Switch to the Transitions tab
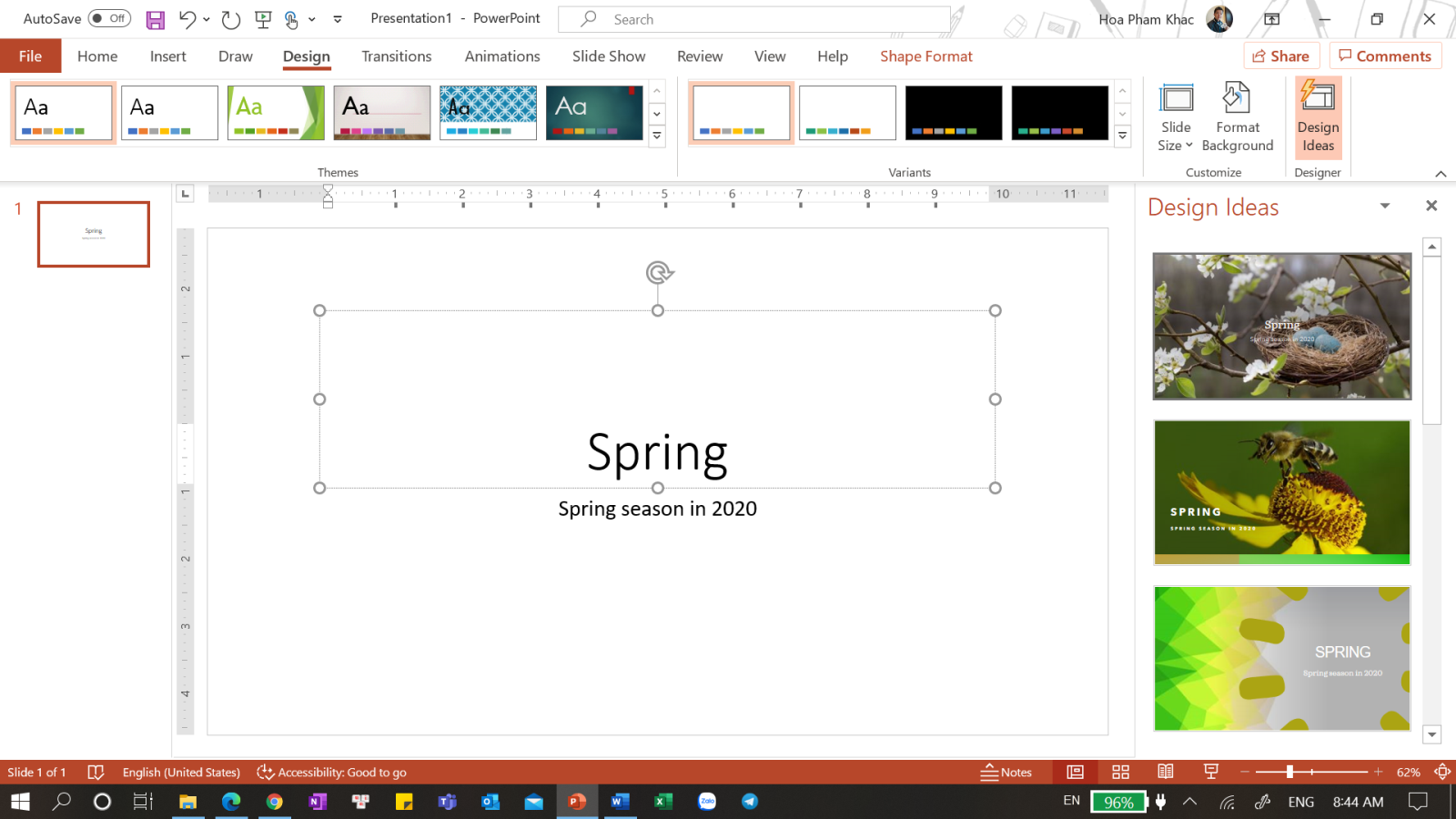 tap(396, 56)
